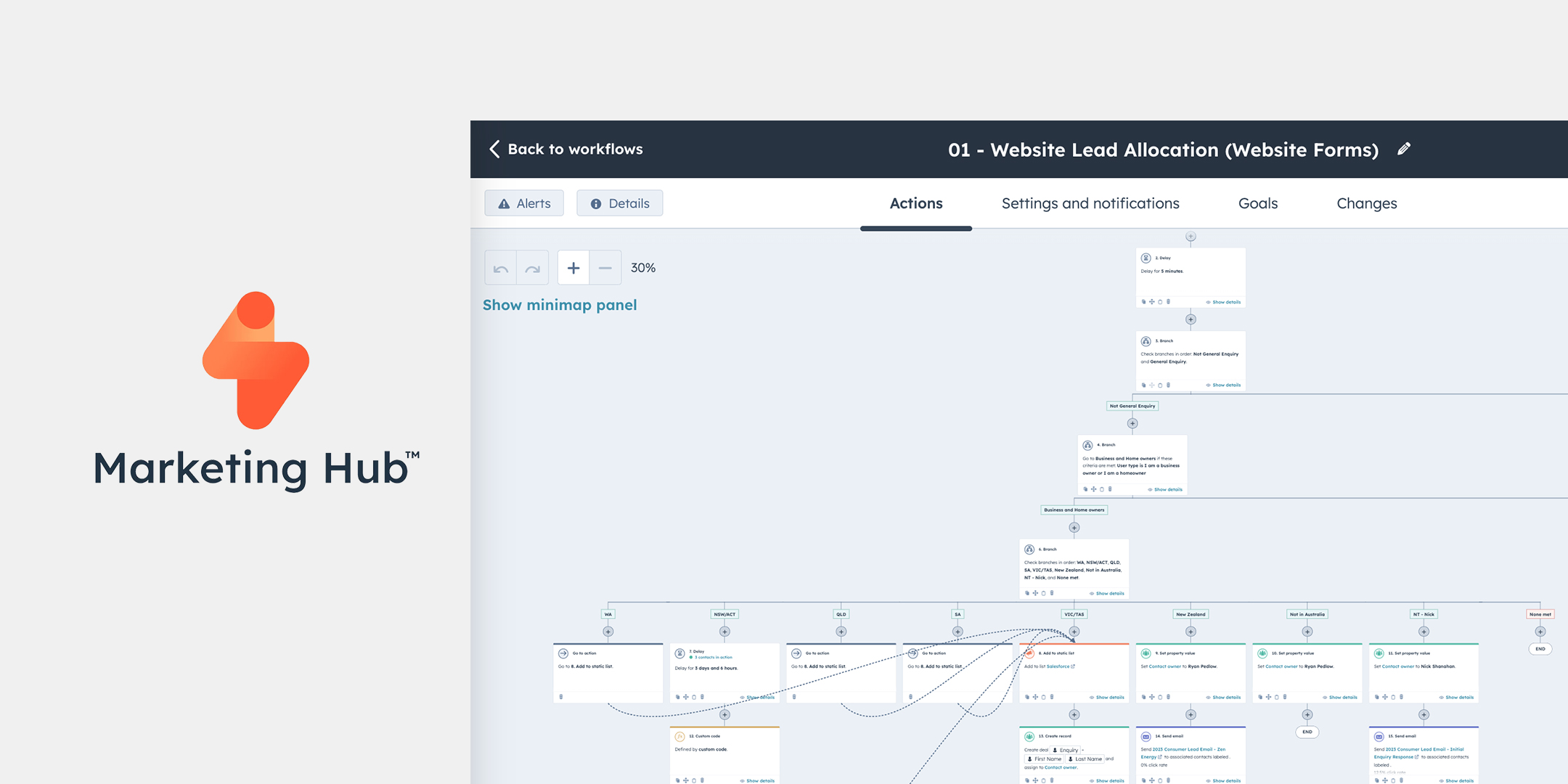1568x784 pixels.
Task: Select the fx icon on the '12. Custom code' action
Action: click(679, 737)
